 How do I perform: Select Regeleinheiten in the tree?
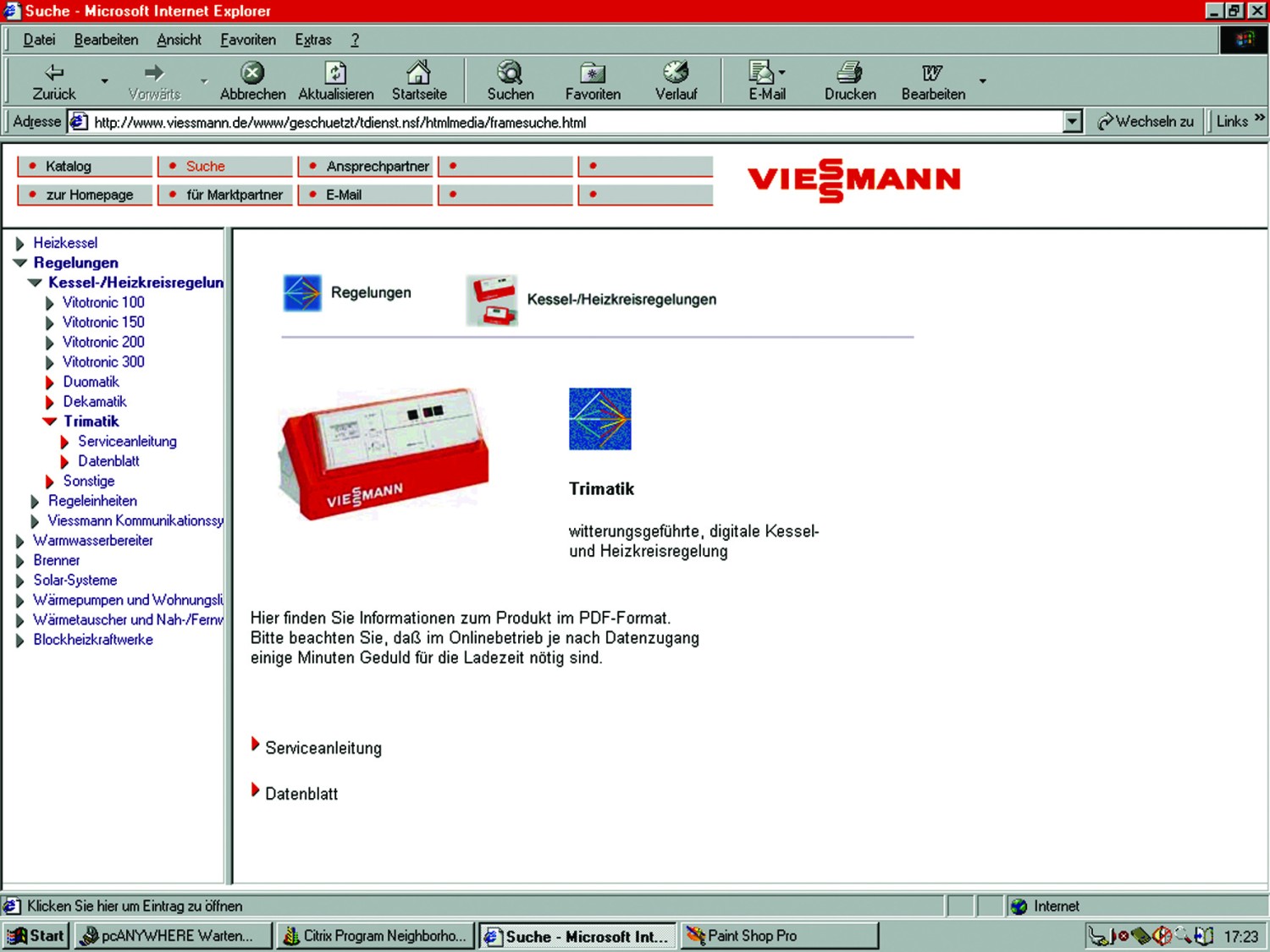pyautogui.click(x=92, y=501)
